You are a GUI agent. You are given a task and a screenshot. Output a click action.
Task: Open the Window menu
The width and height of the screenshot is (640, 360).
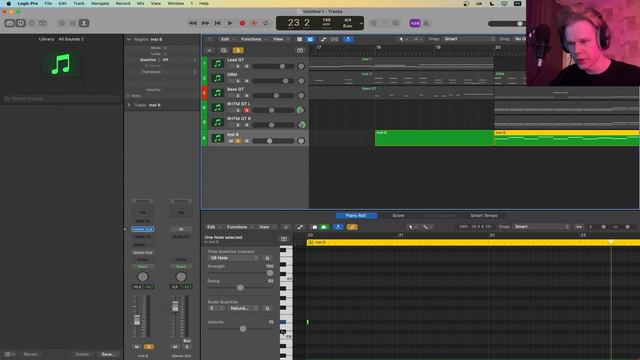coord(176,3)
